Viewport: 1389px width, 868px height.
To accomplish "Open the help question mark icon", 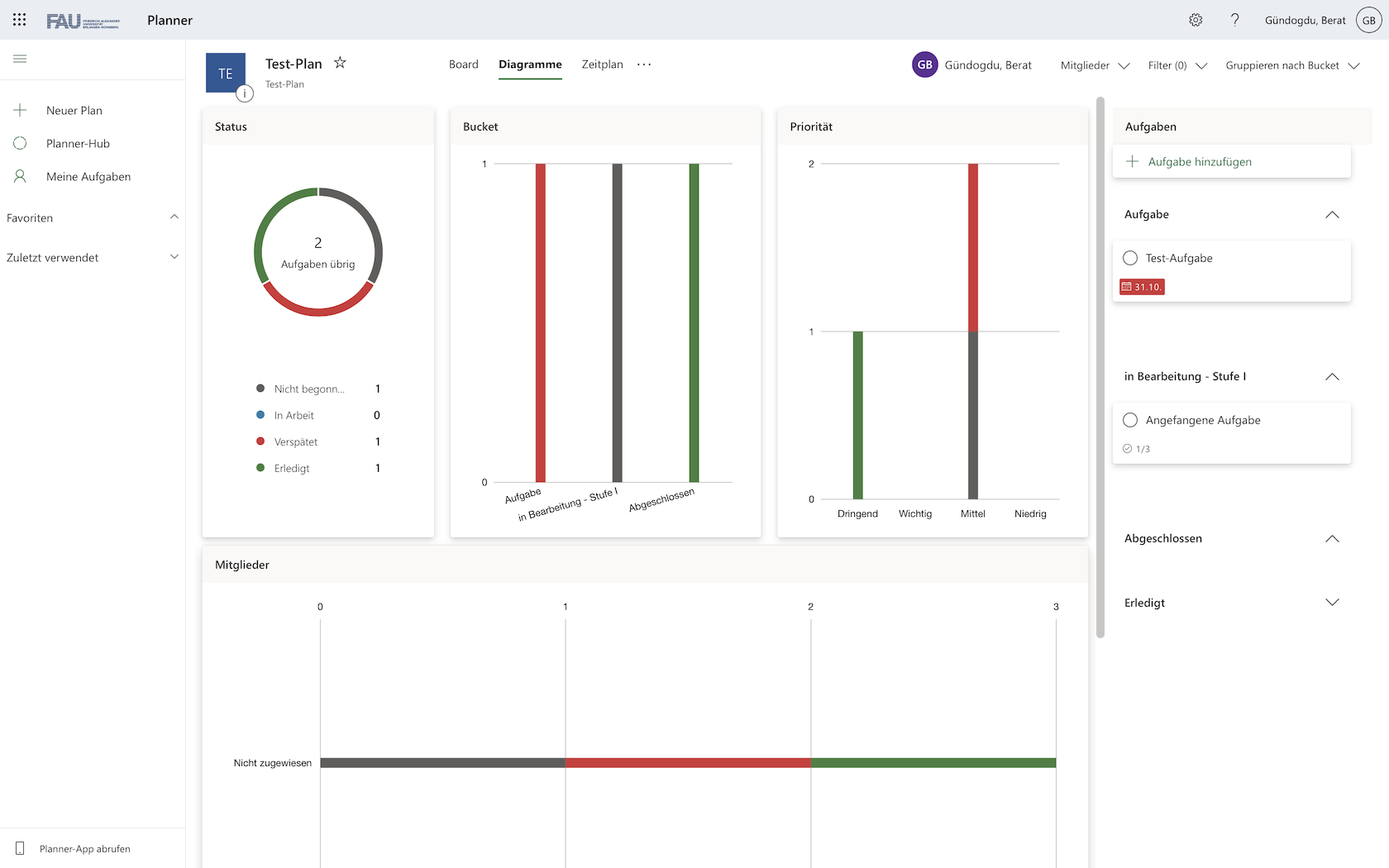I will pos(1235,20).
